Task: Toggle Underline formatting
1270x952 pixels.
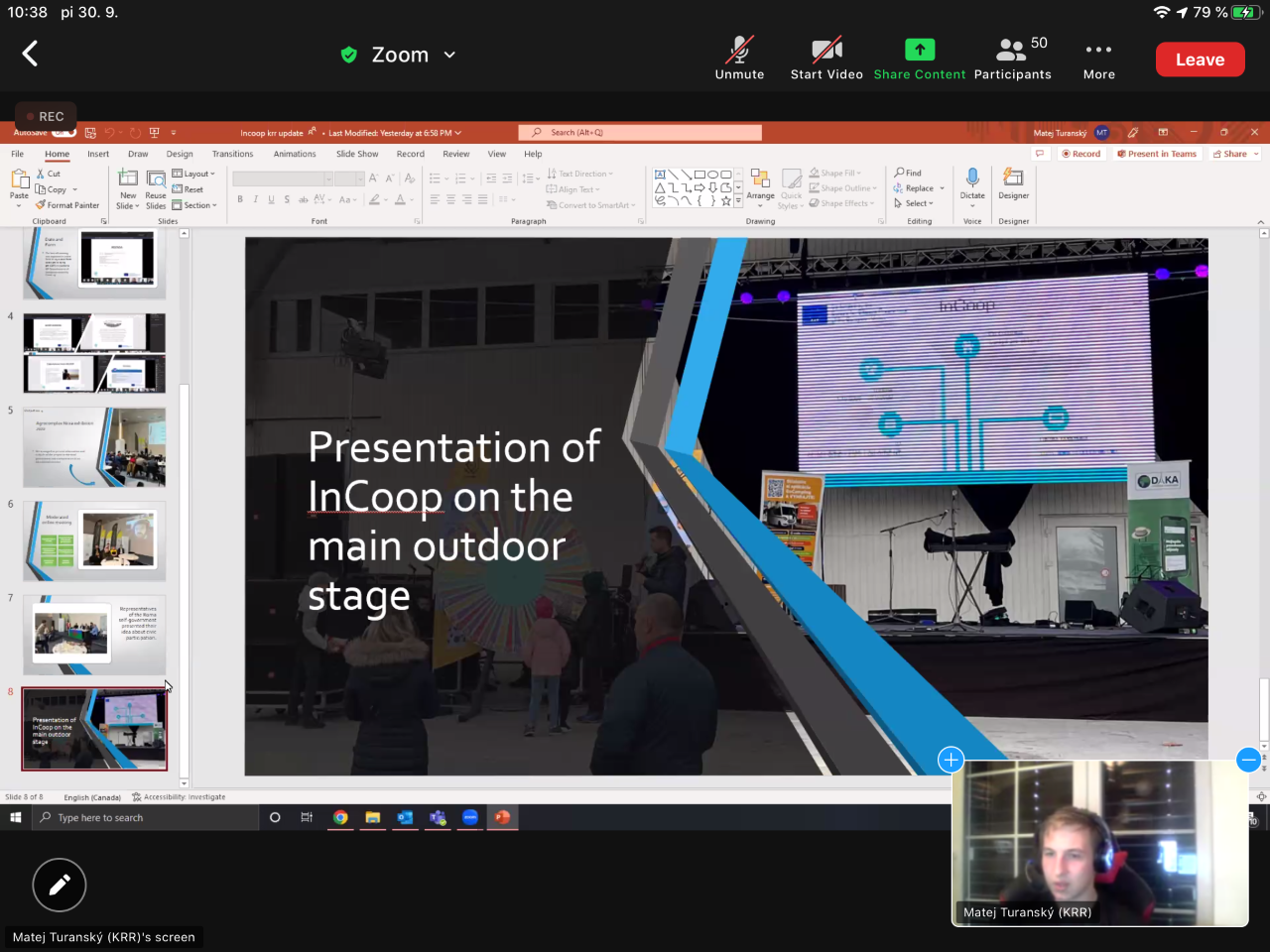Action: point(271,199)
